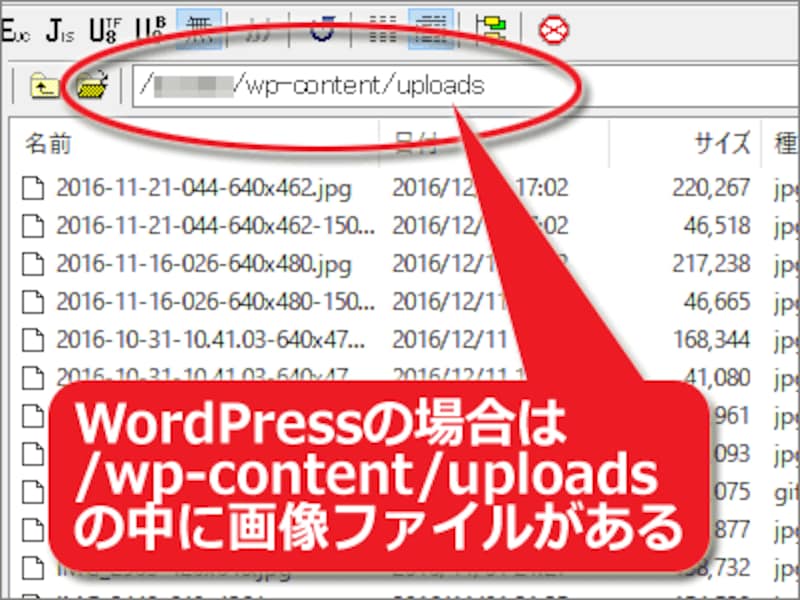
Task: Click file icon beside 2016-11-21-044-640x462.jpg
Action: click(33, 188)
